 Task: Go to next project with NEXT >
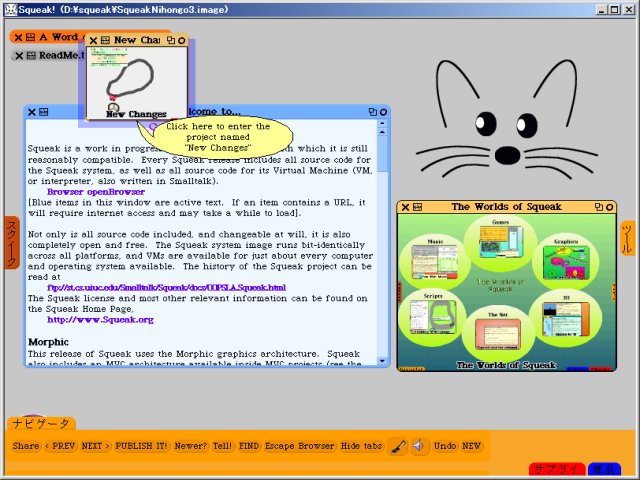coord(96,446)
